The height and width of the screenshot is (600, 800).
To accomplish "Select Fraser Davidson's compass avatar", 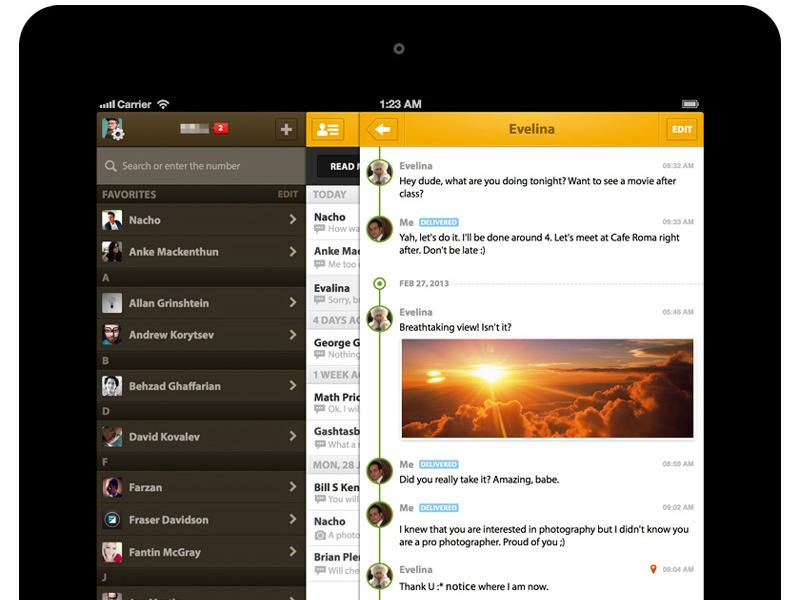I will tap(112, 520).
